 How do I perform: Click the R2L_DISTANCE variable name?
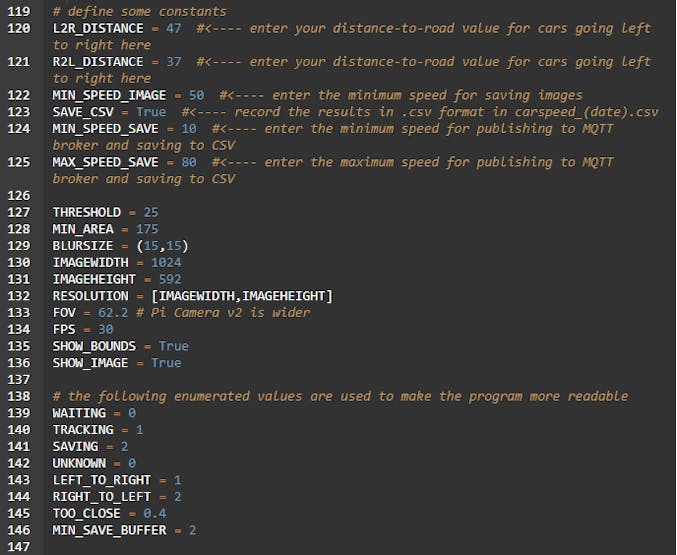pos(98,62)
